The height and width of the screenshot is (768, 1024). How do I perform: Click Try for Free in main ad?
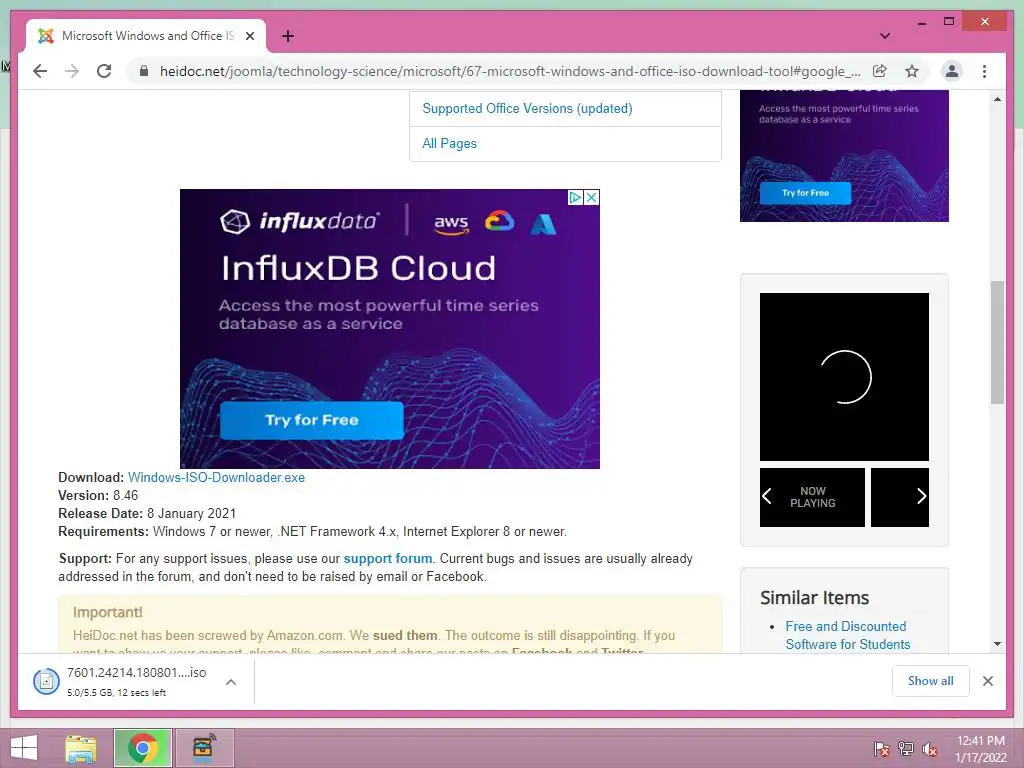(x=312, y=420)
